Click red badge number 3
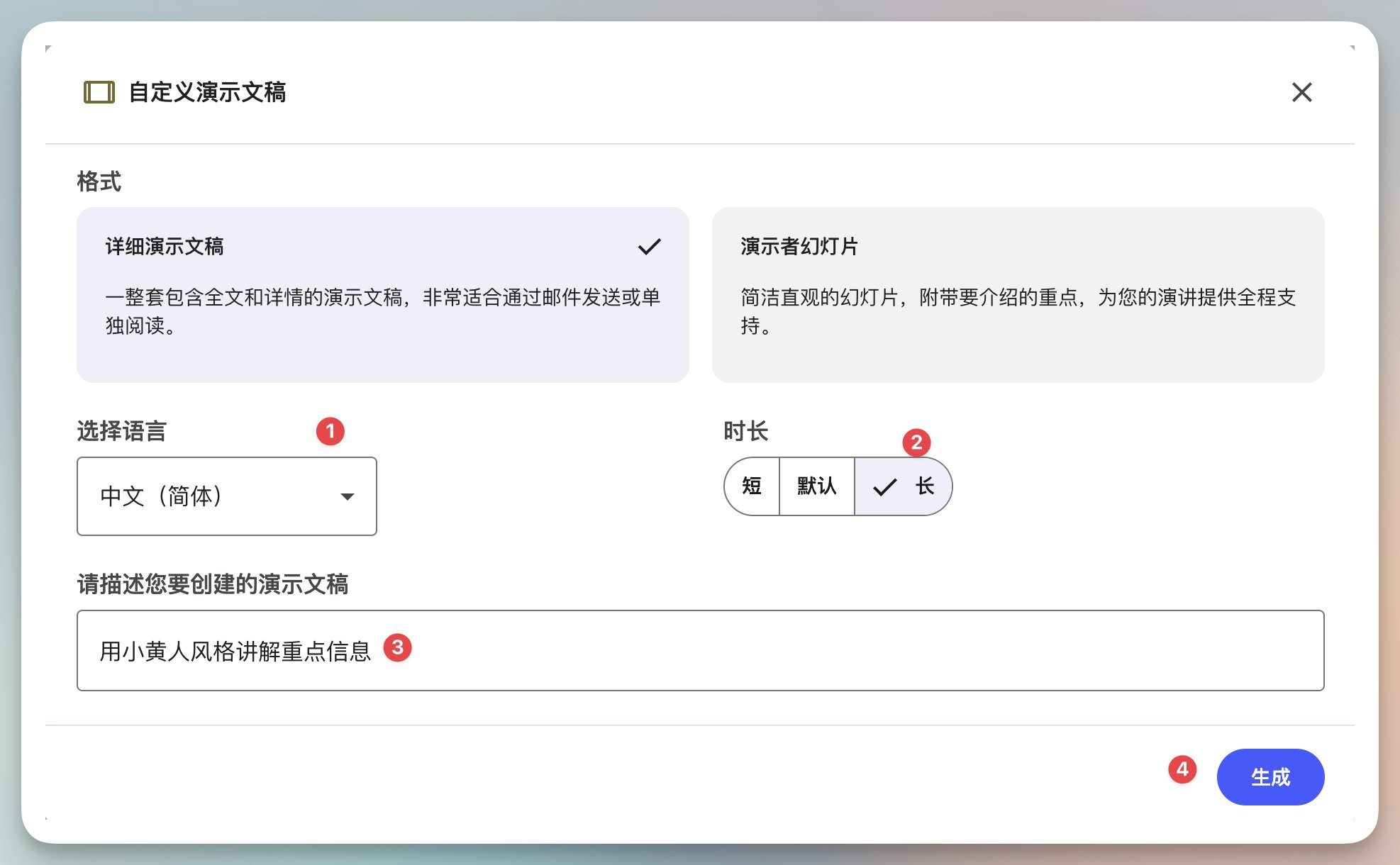Viewport: 1400px width, 865px height. [397, 647]
